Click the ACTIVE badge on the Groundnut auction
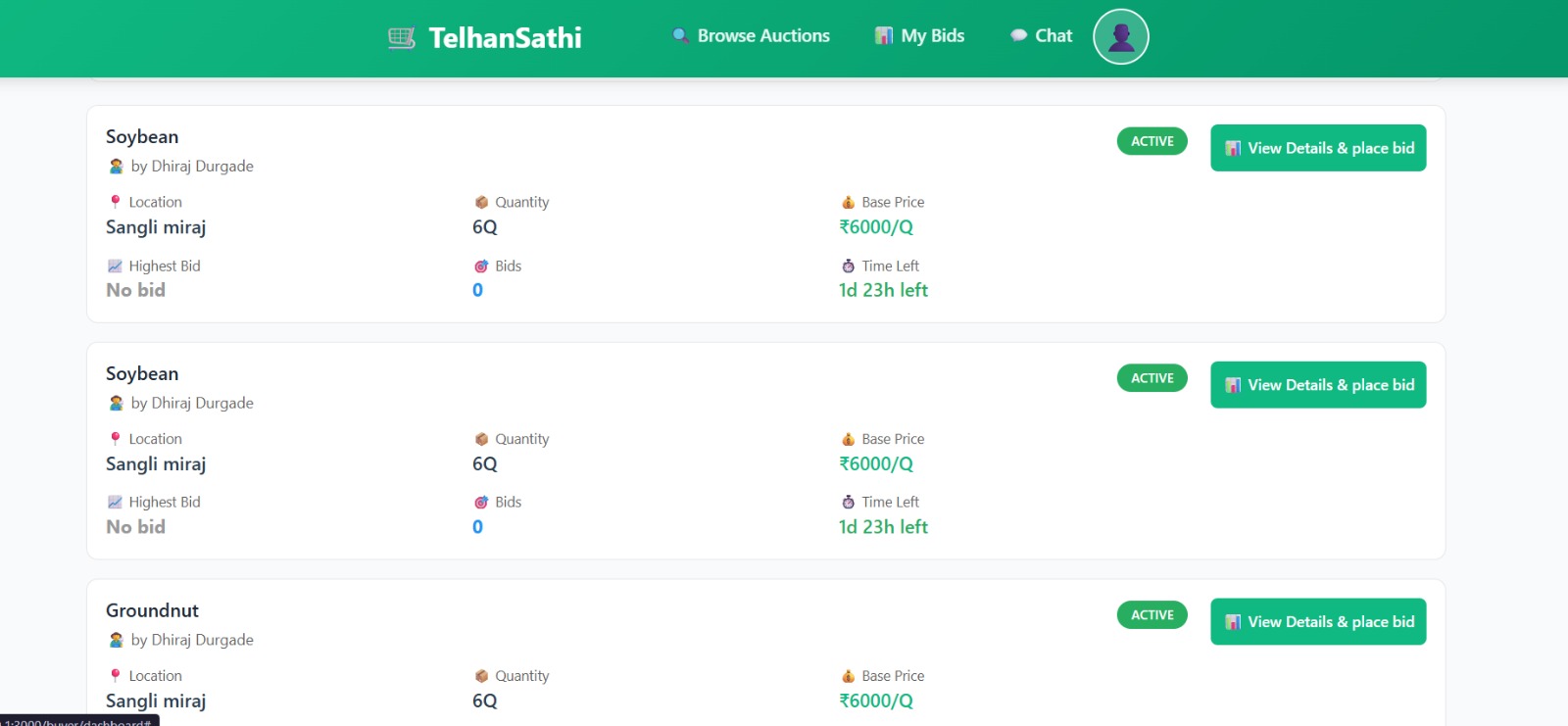This screenshot has height=726, width=1568. click(x=1151, y=615)
